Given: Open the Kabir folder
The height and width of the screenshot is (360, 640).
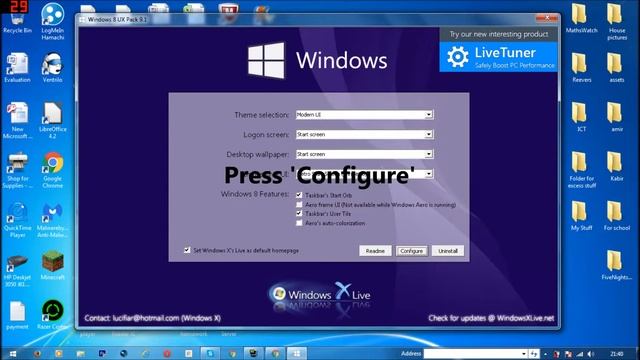Looking at the screenshot, I should (617, 167).
